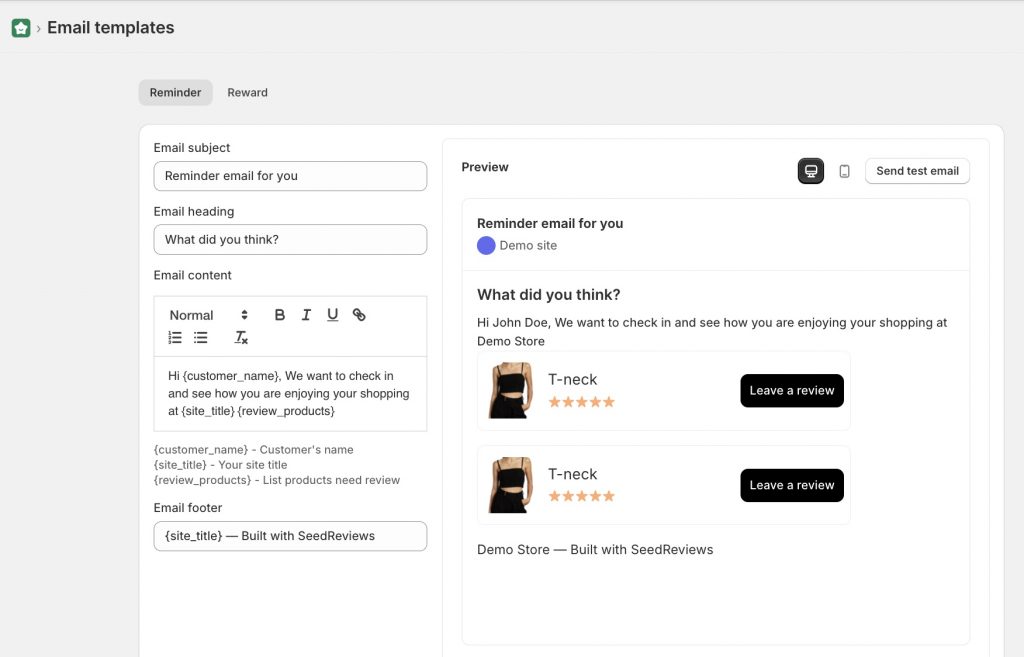Viewport: 1024px width, 657px height.
Task: Create a bullet list in email content
Action: (x=198, y=338)
